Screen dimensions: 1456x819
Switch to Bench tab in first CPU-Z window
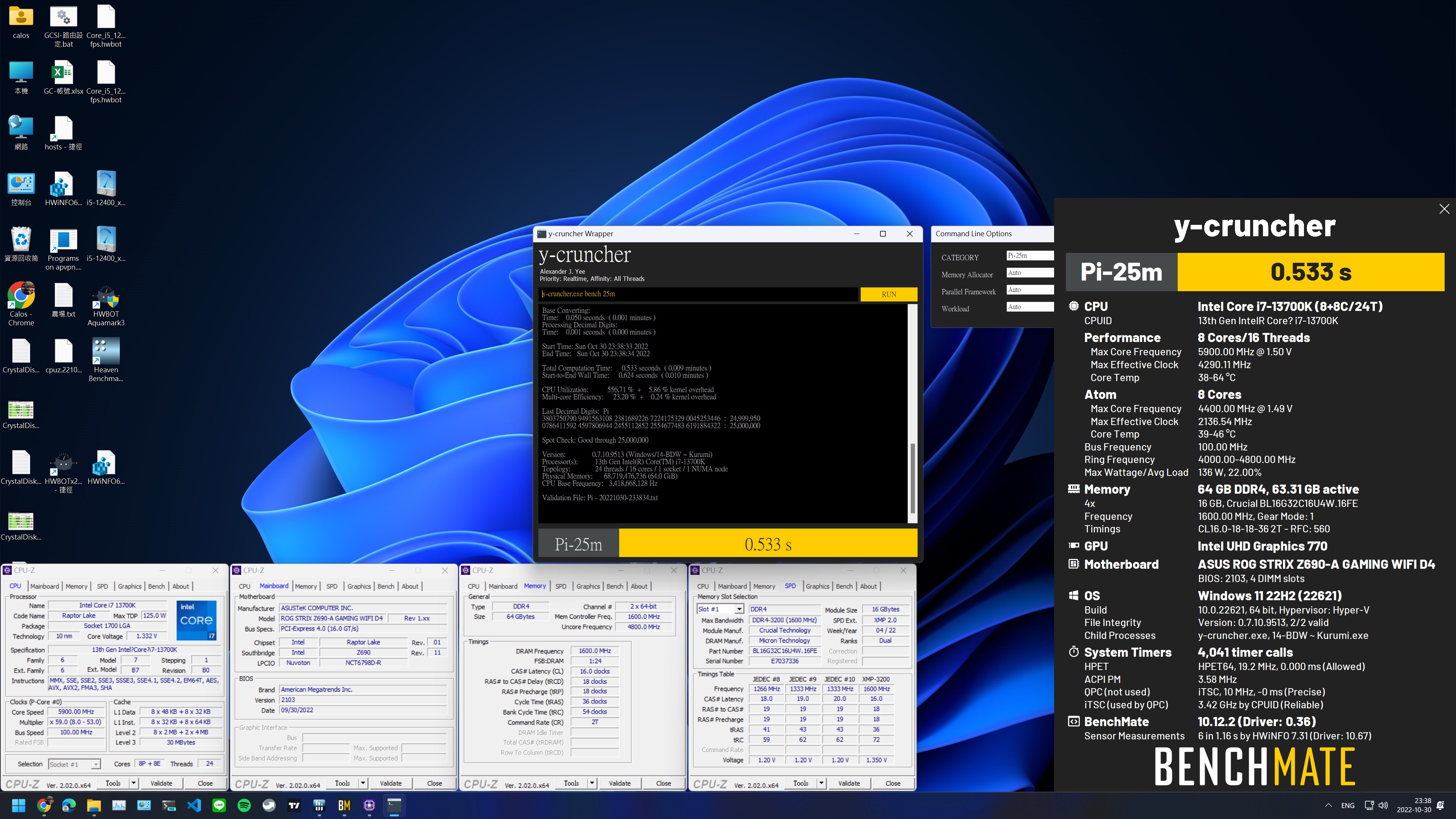157,586
